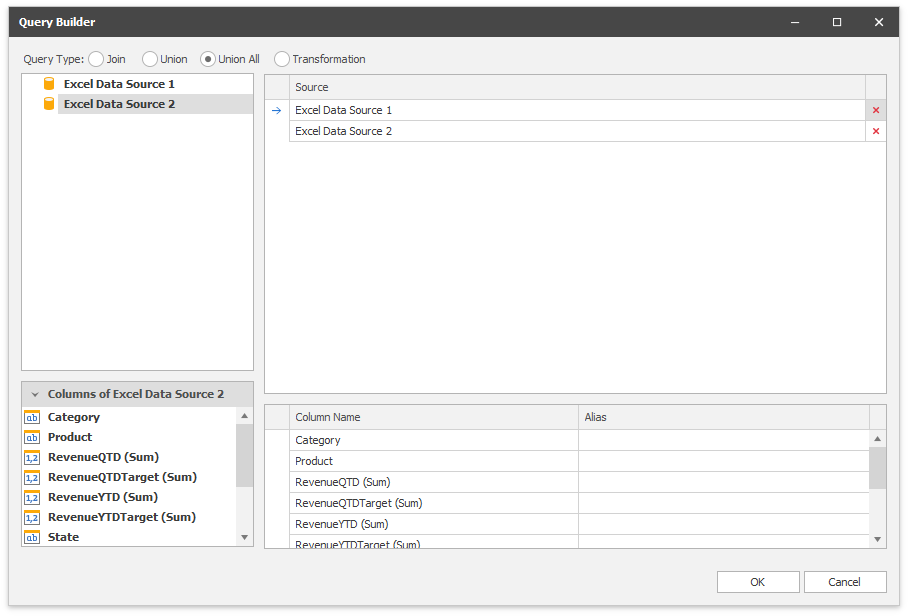This screenshot has height=616, width=908.
Task: Choose the Union radio button
Action: pyautogui.click(x=150, y=59)
